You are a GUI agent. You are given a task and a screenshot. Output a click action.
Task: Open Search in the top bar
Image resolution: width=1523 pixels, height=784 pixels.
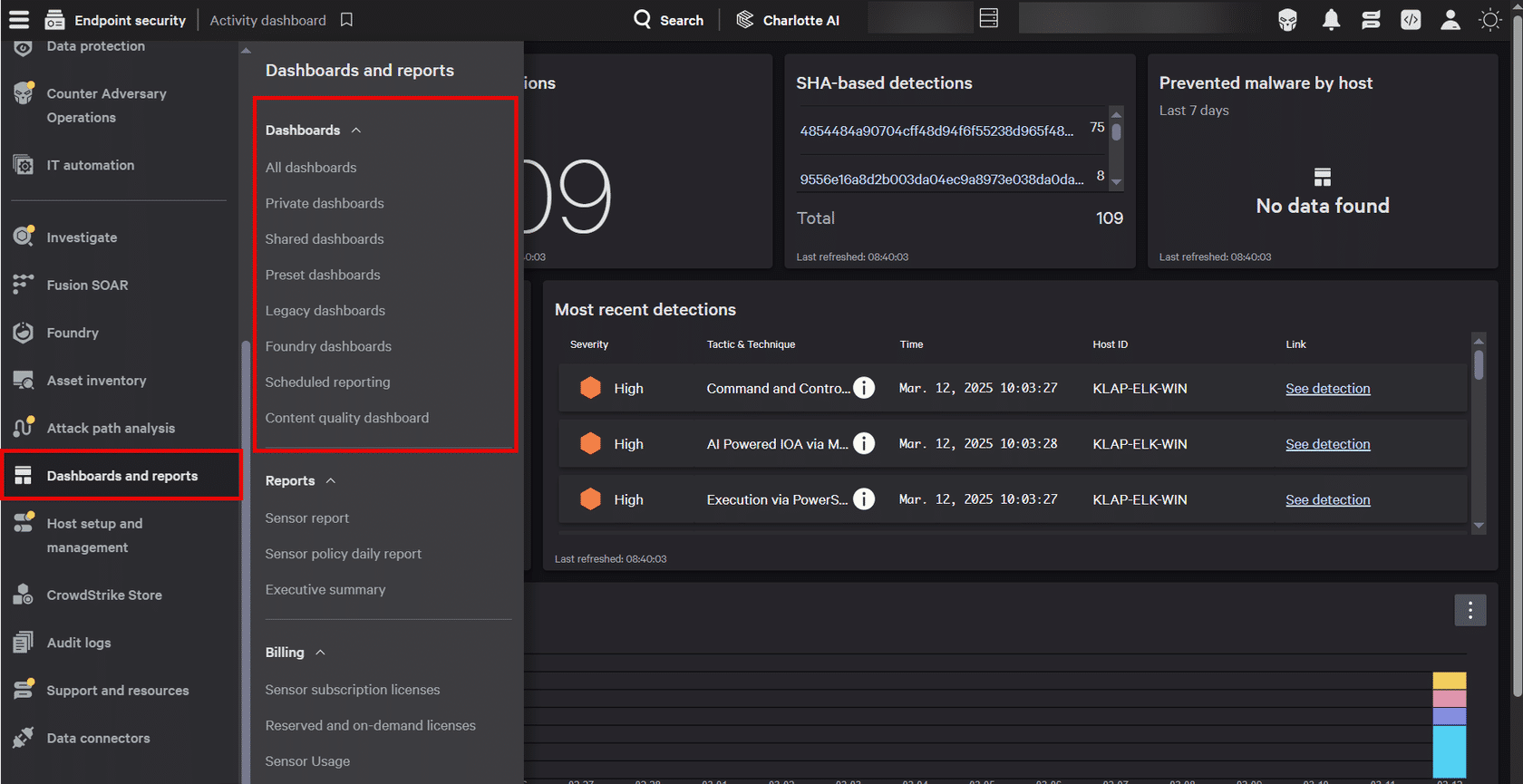668,20
